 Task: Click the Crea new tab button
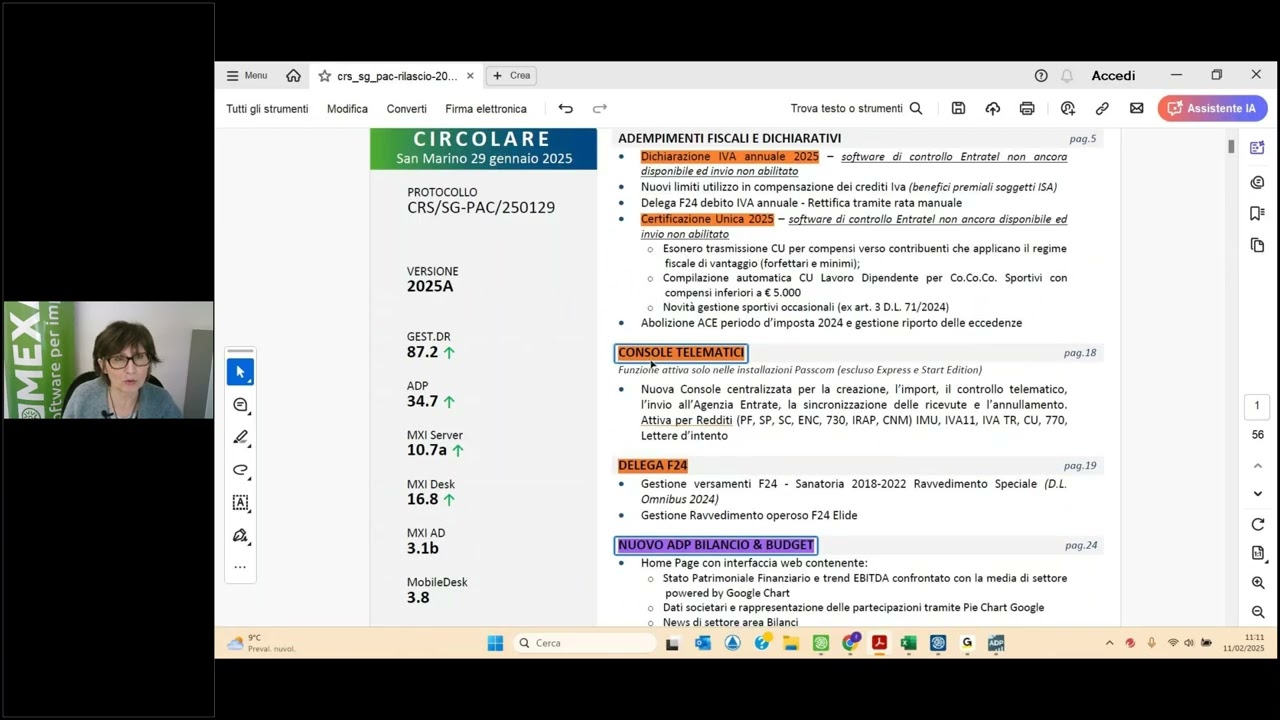click(x=511, y=76)
